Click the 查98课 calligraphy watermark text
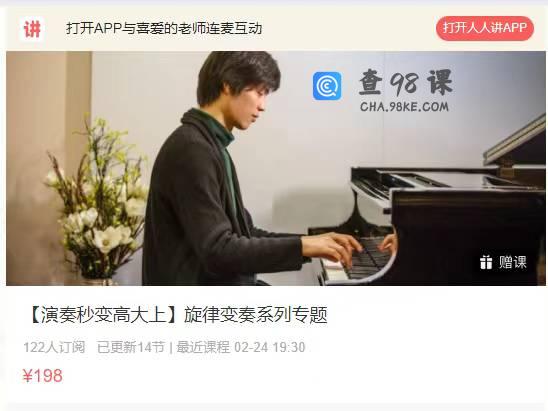Screen dimensions: 548x411 406,82
